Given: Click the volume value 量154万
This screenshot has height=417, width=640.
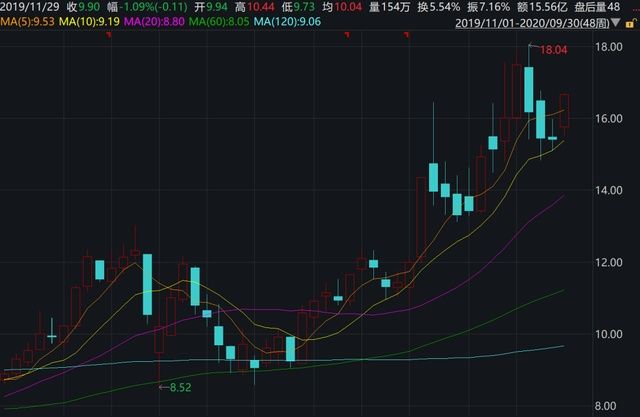Looking at the screenshot, I should (389, 7).
